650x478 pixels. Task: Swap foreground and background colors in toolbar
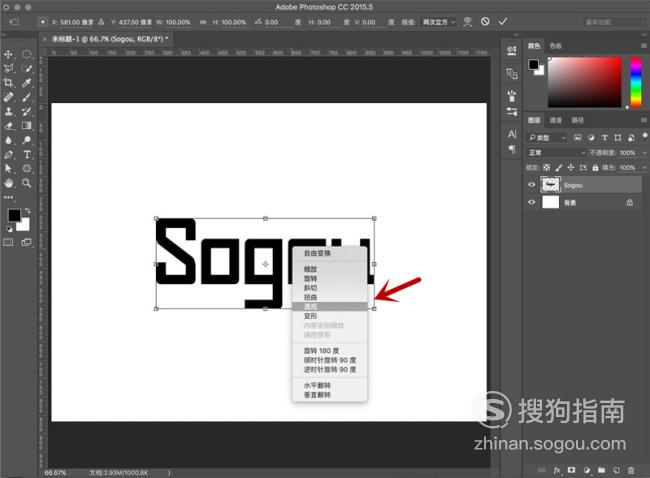[27, 211]
